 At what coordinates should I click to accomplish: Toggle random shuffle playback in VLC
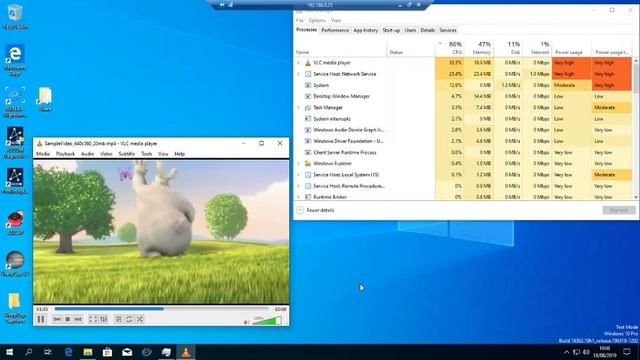coord(140,319)
